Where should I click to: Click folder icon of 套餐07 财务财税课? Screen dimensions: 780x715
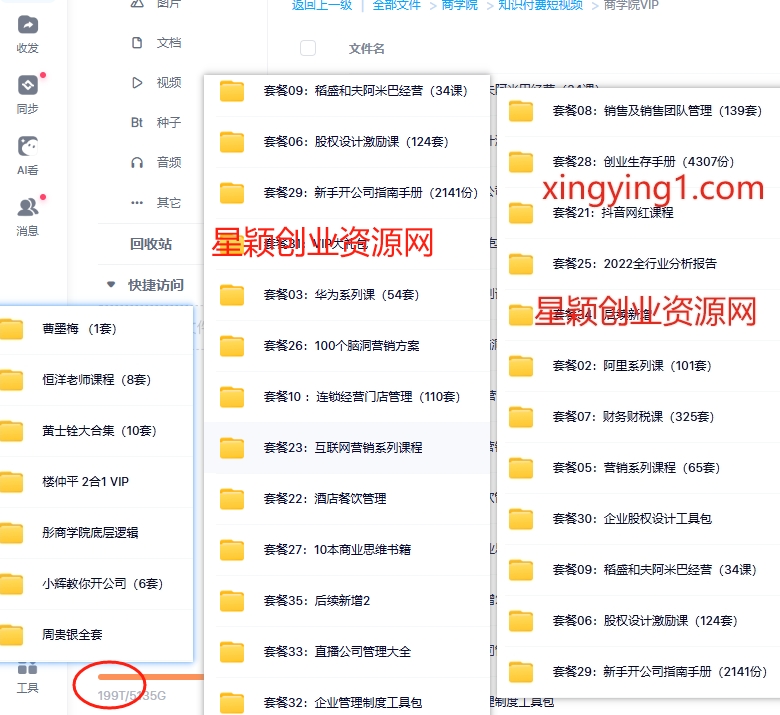tap(521, 417)
